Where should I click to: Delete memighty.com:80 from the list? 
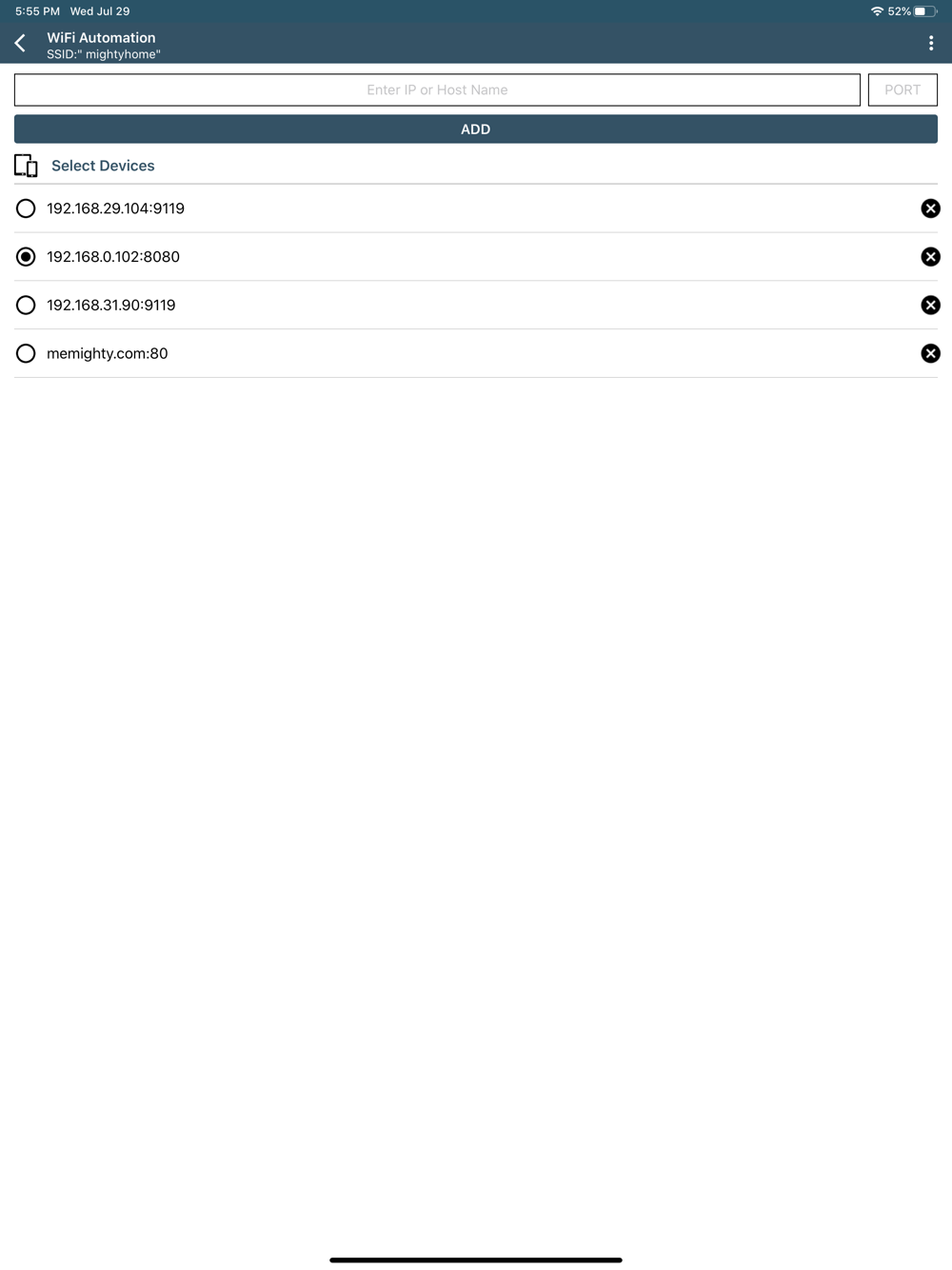930,353
